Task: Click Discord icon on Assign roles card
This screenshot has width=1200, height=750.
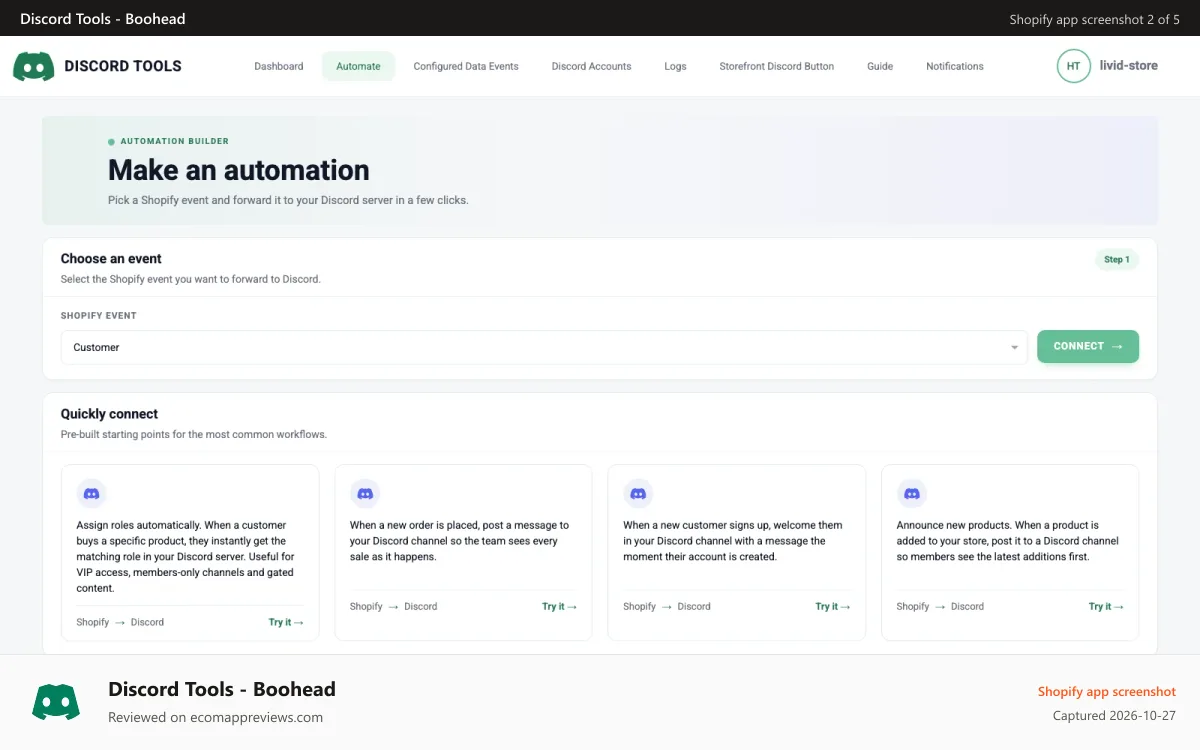Action: coord(92,494)
